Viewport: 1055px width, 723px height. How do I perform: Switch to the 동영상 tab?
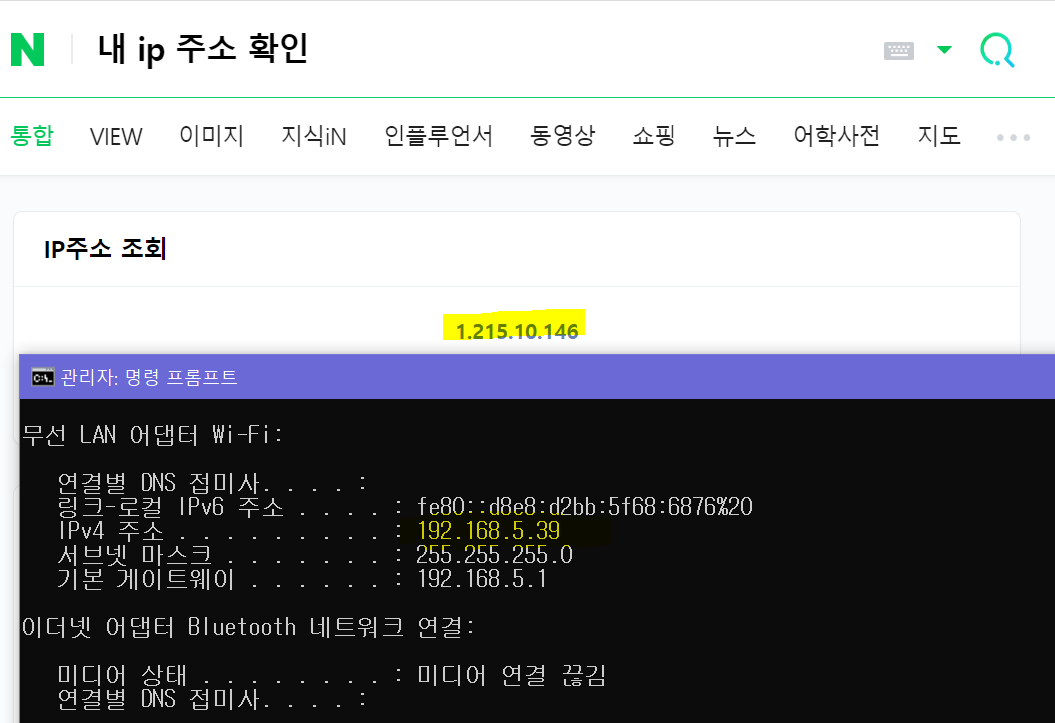tap(562, 136)
